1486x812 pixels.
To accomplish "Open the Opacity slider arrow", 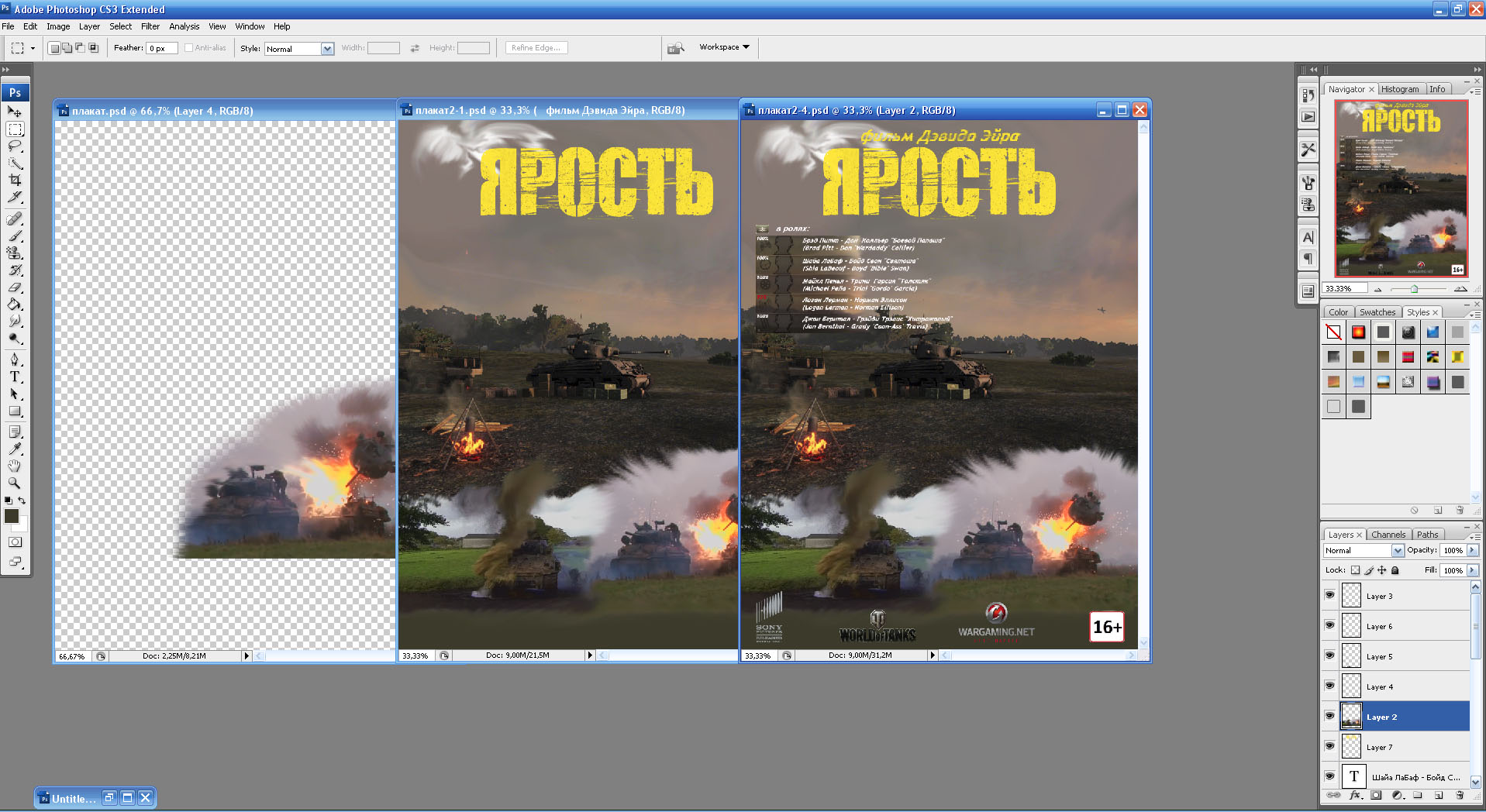I will (1472, 550).
